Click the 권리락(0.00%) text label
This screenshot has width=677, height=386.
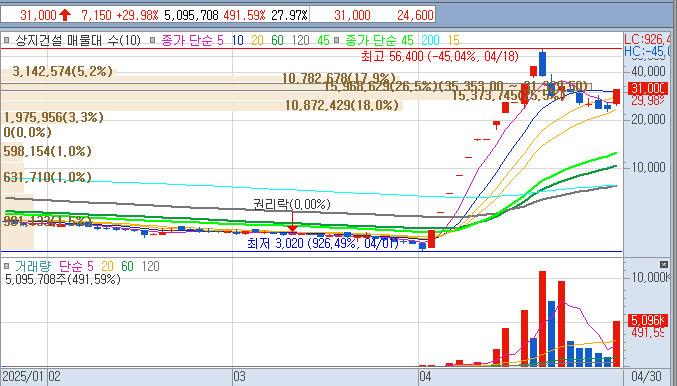pos(292,204)
